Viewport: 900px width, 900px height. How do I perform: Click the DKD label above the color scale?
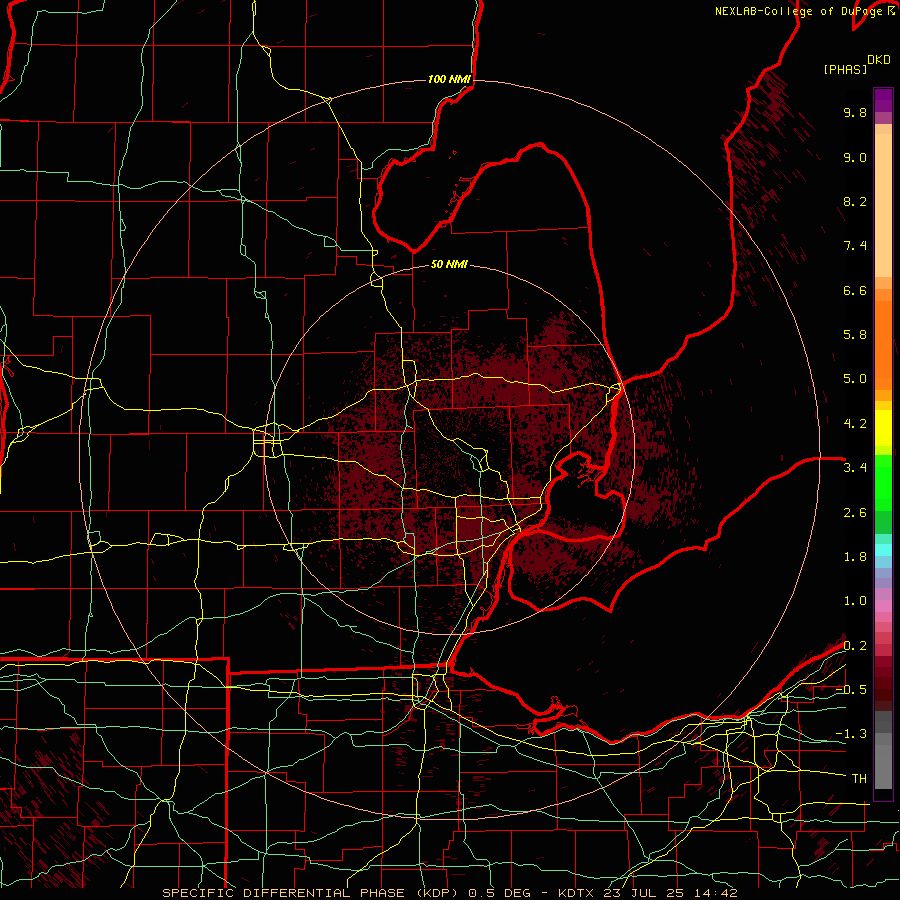pyautogui.click(x=879, y=60)
